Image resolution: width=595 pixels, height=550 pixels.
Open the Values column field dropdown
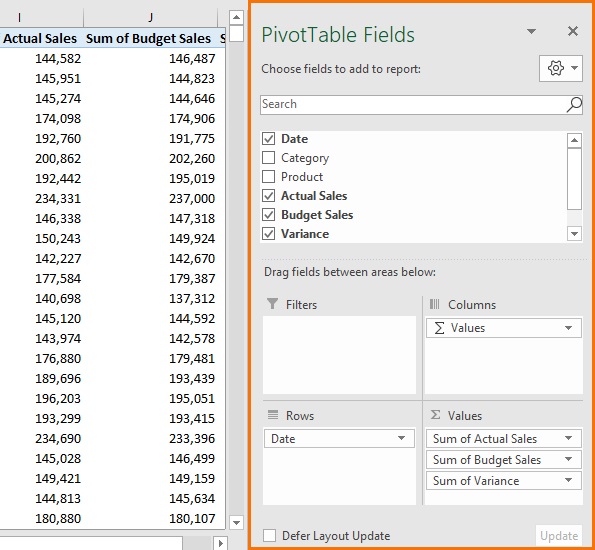coord(568,328)
